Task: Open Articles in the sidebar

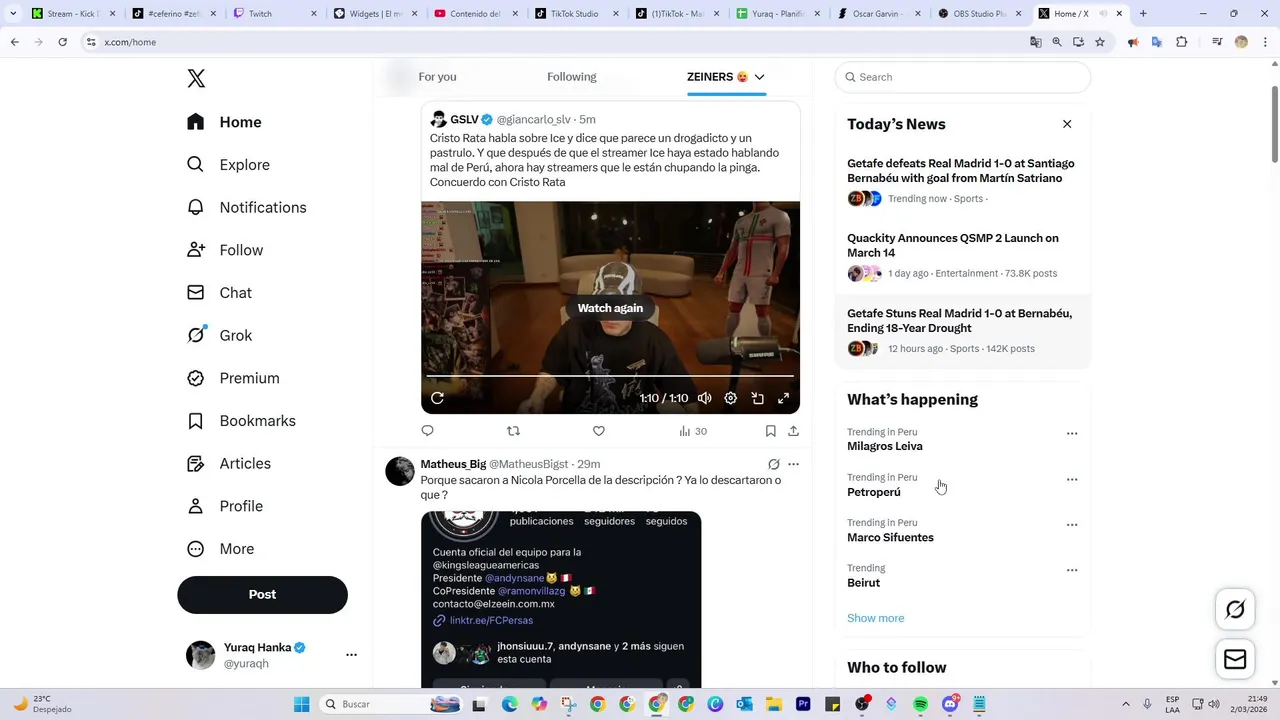Action: (x=229, y=464)
